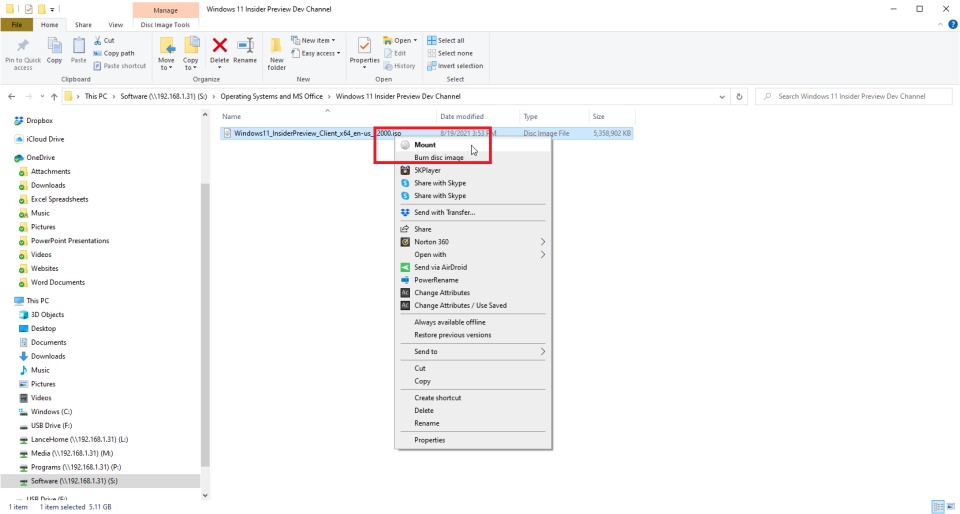Click Select all in the ribbon

446,41
